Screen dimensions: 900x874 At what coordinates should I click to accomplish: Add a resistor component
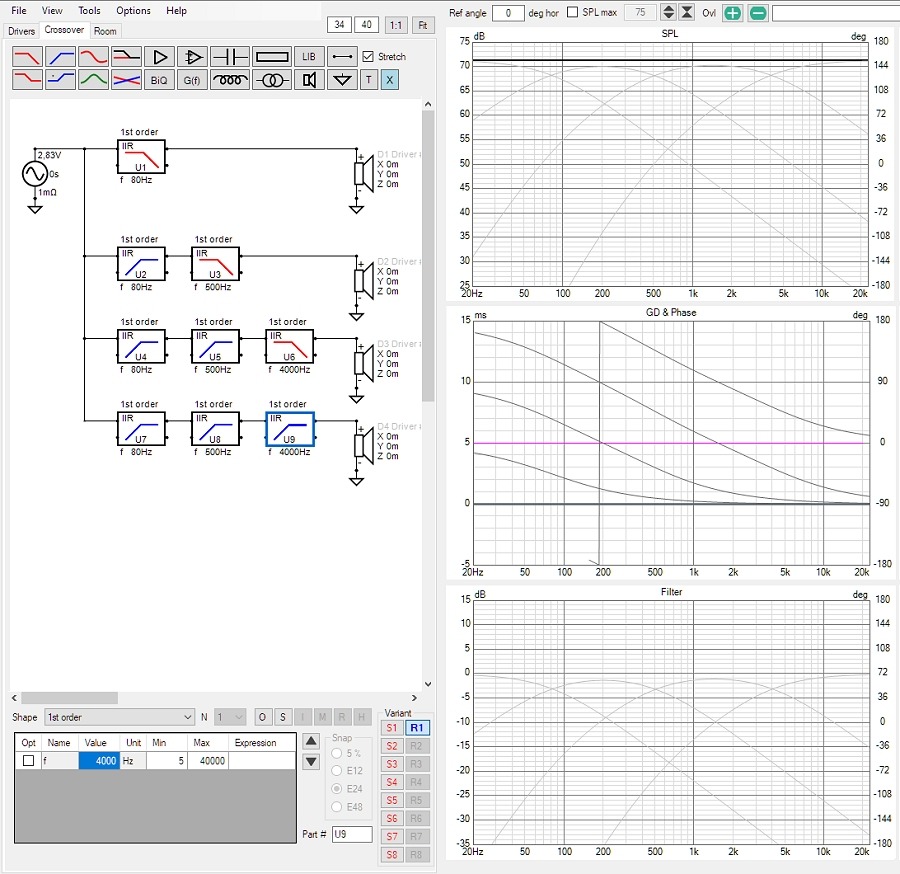[x=271, y=57]
